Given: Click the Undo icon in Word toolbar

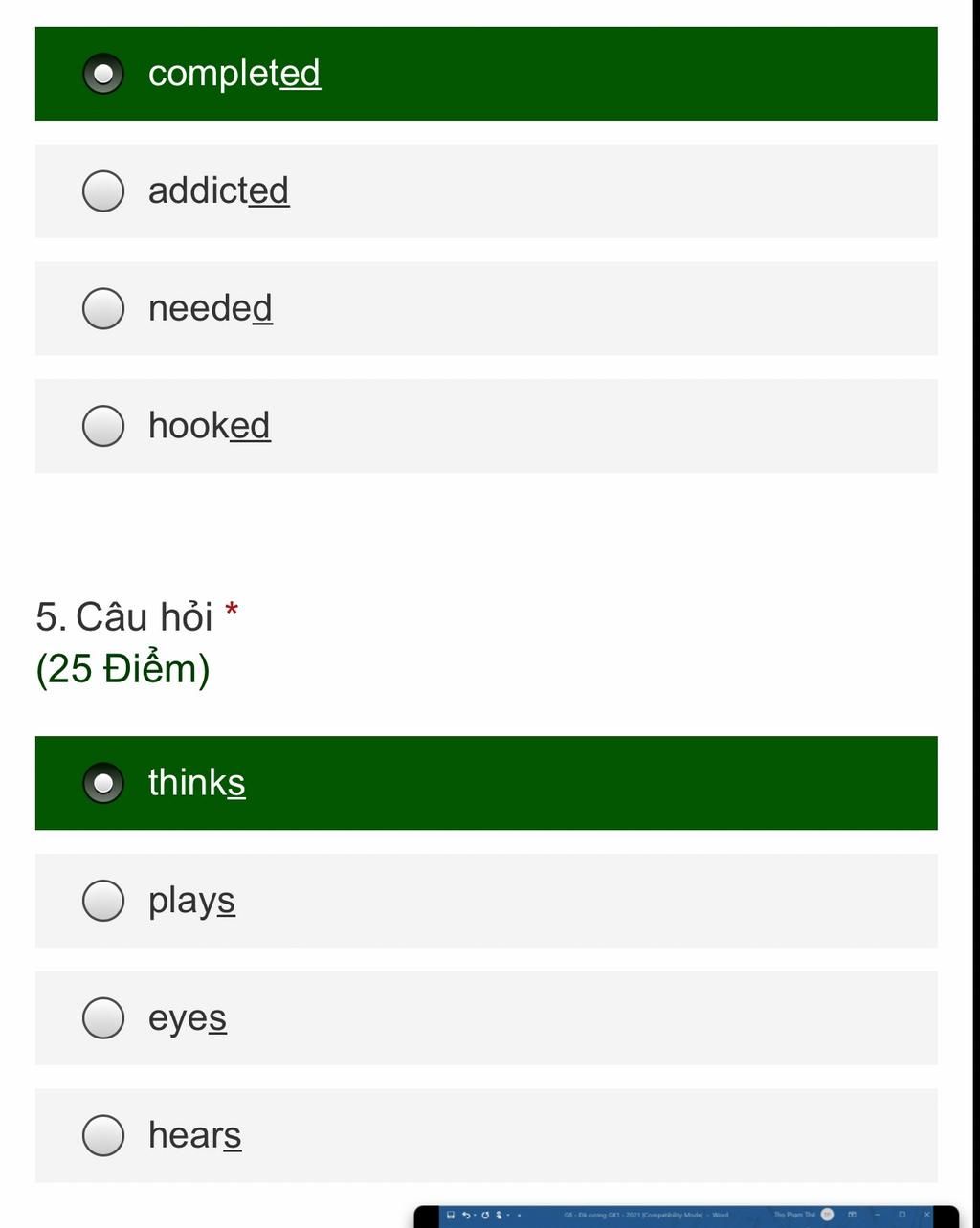Looking at the screenshot, I should click(x=465, y=1215).
